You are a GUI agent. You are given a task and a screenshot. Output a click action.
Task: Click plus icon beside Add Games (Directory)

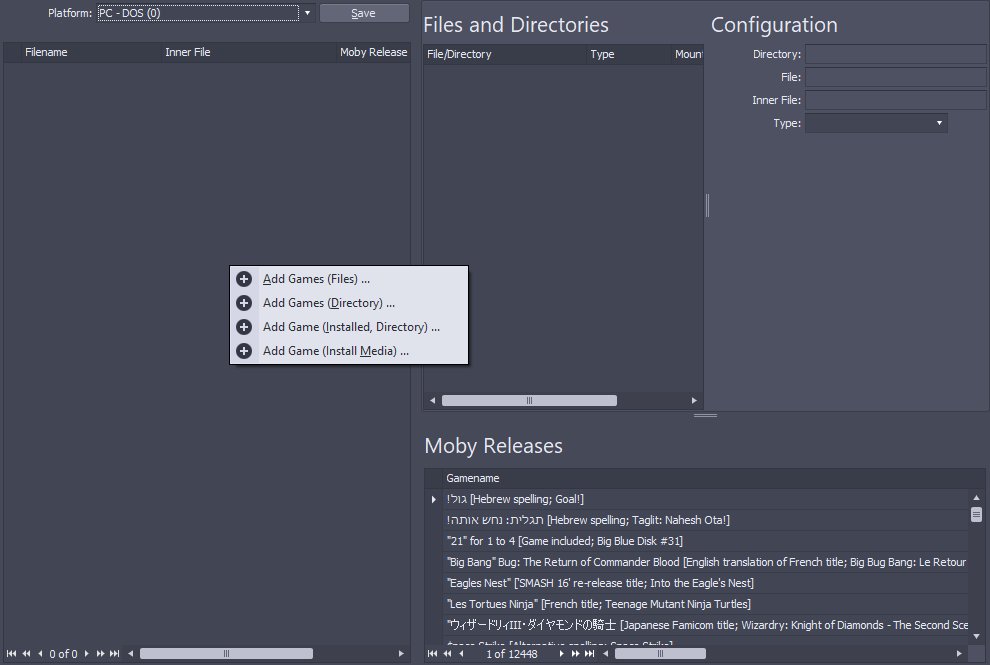tap(244, 303)
